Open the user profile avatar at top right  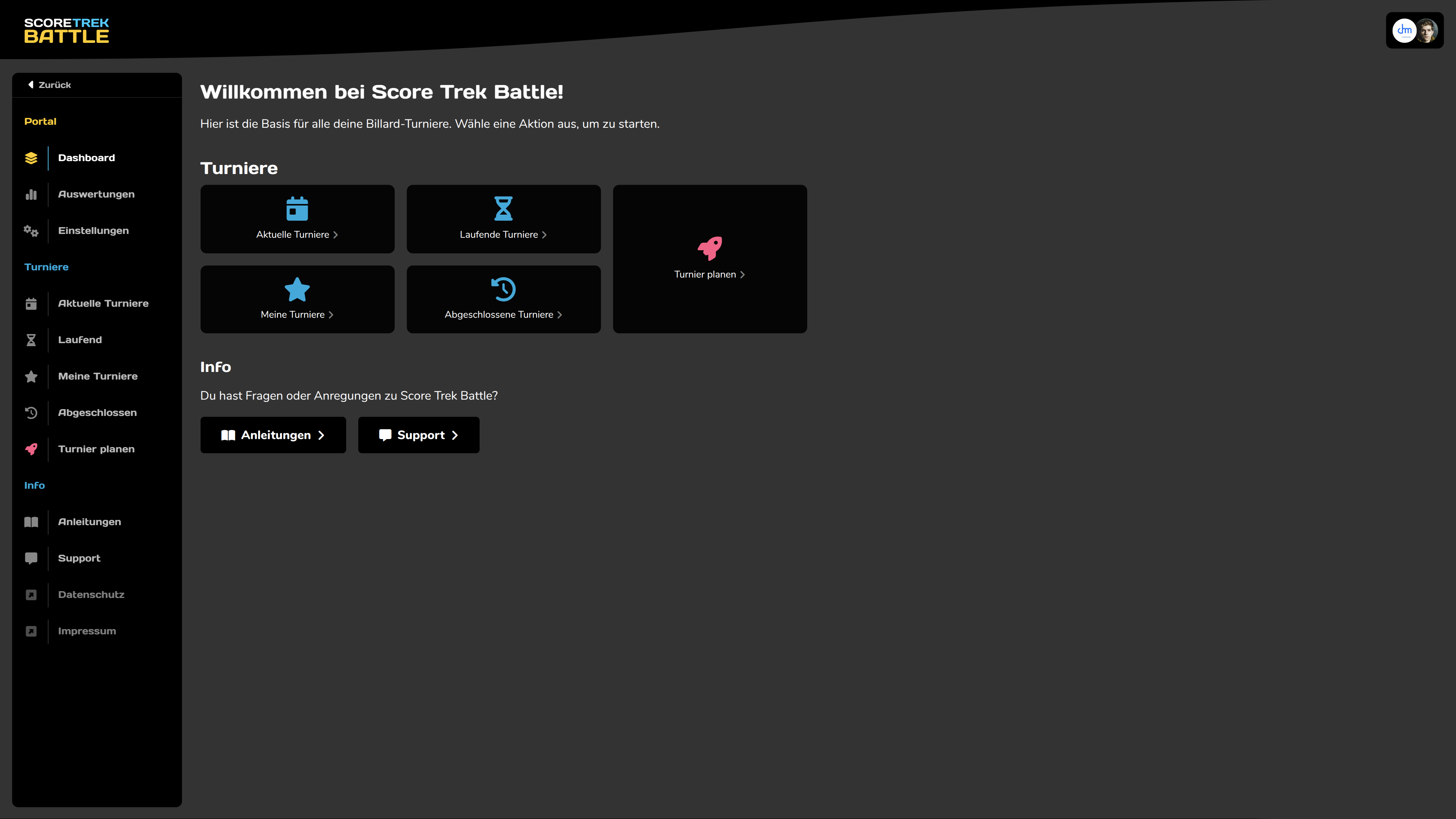[1427, 30]
